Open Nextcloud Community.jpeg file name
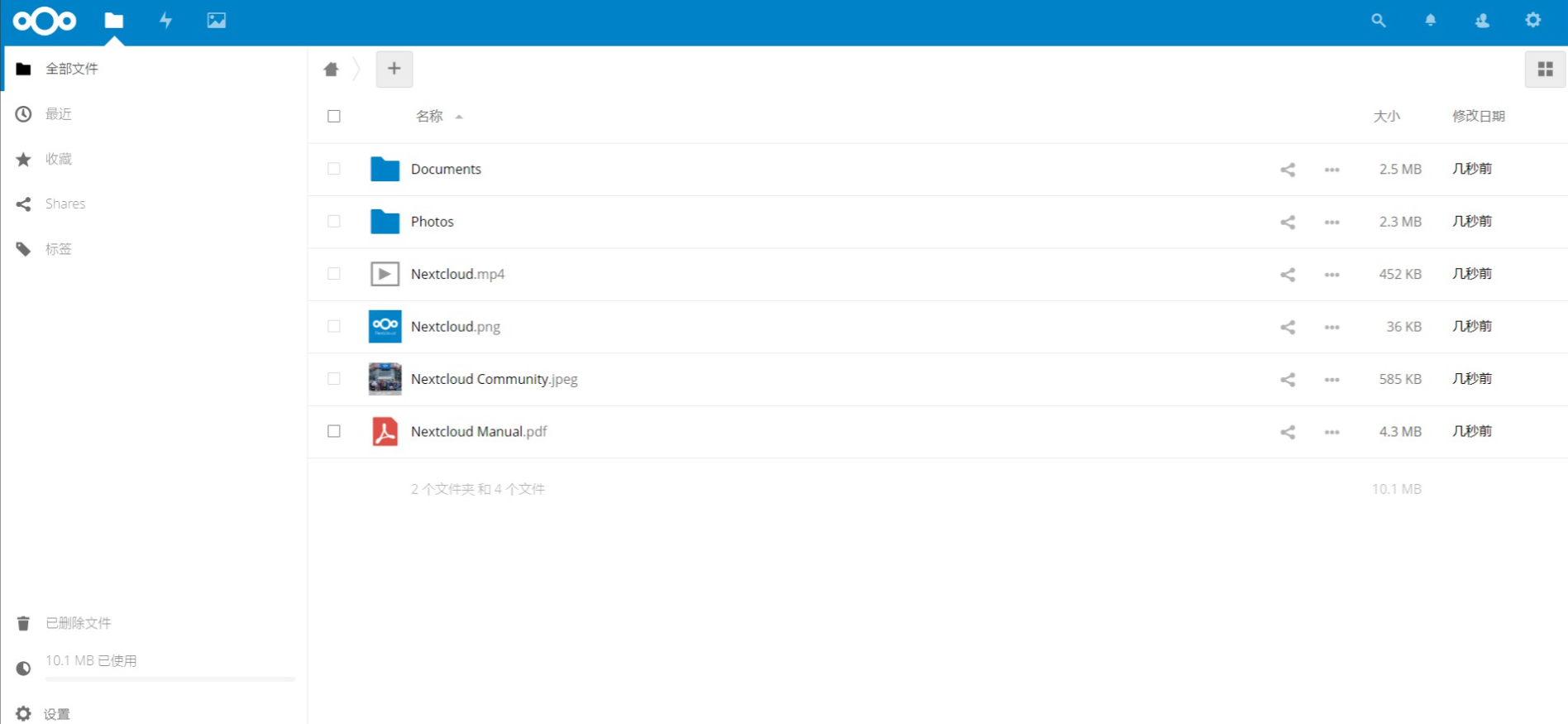The height and width of the screenshot is (724, 1568). [x=495, y=379]
